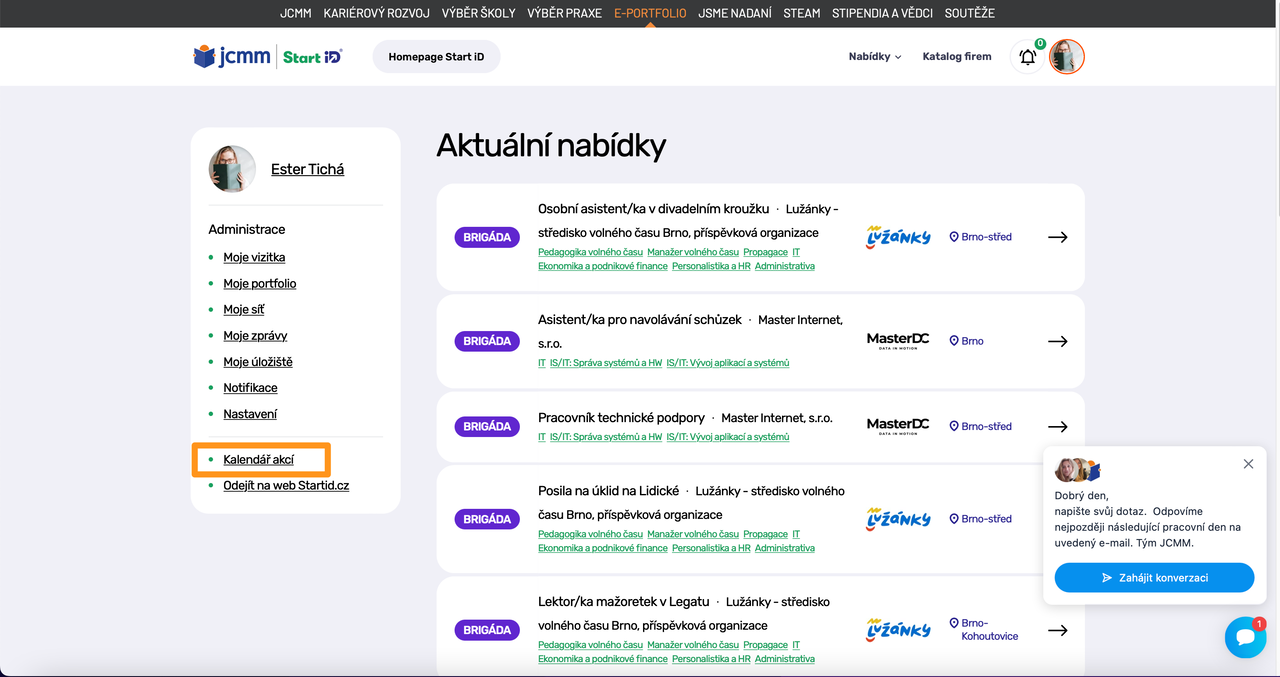1280x677 pixels.
Task: Click BRIGÁDA badge on Pracovník technické podpory
Action: (487, 426)
